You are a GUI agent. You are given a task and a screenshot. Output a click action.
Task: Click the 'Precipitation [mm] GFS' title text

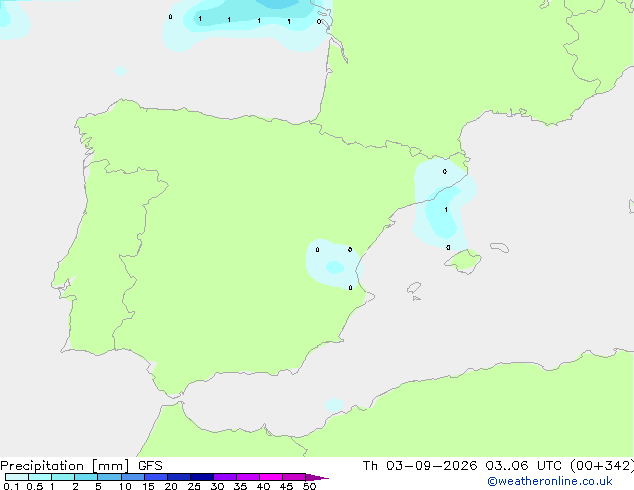81,466
